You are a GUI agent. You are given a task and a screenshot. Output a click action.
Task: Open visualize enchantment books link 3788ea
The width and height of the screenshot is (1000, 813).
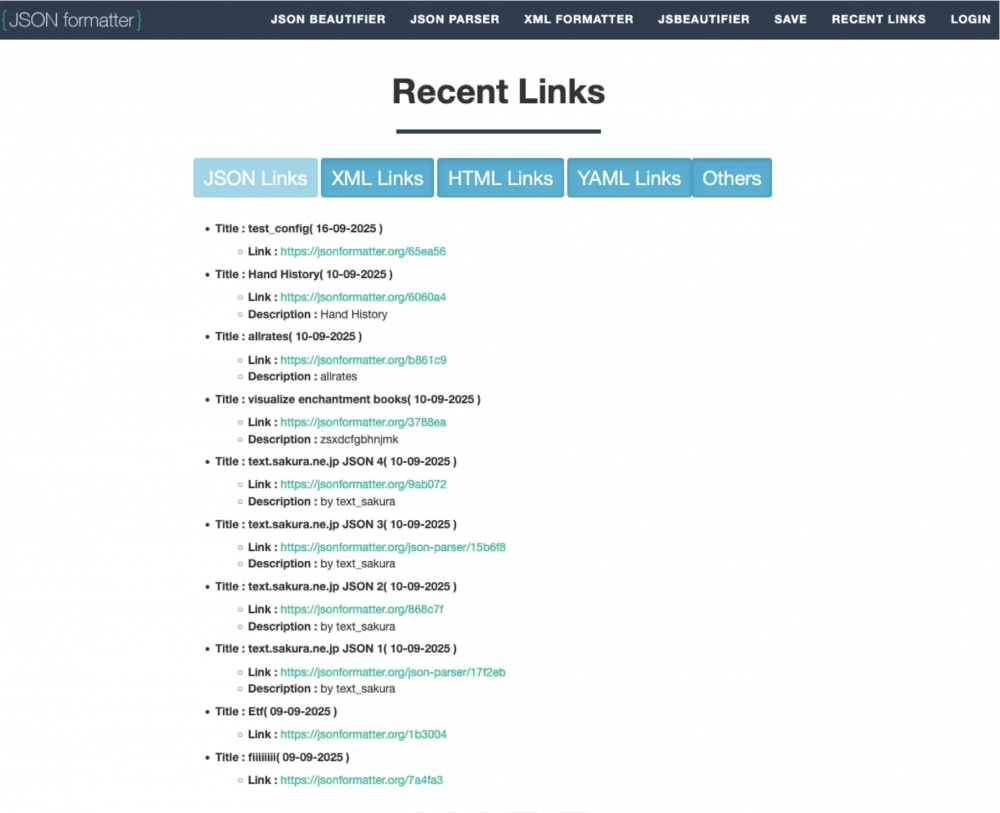coord(363,422)
